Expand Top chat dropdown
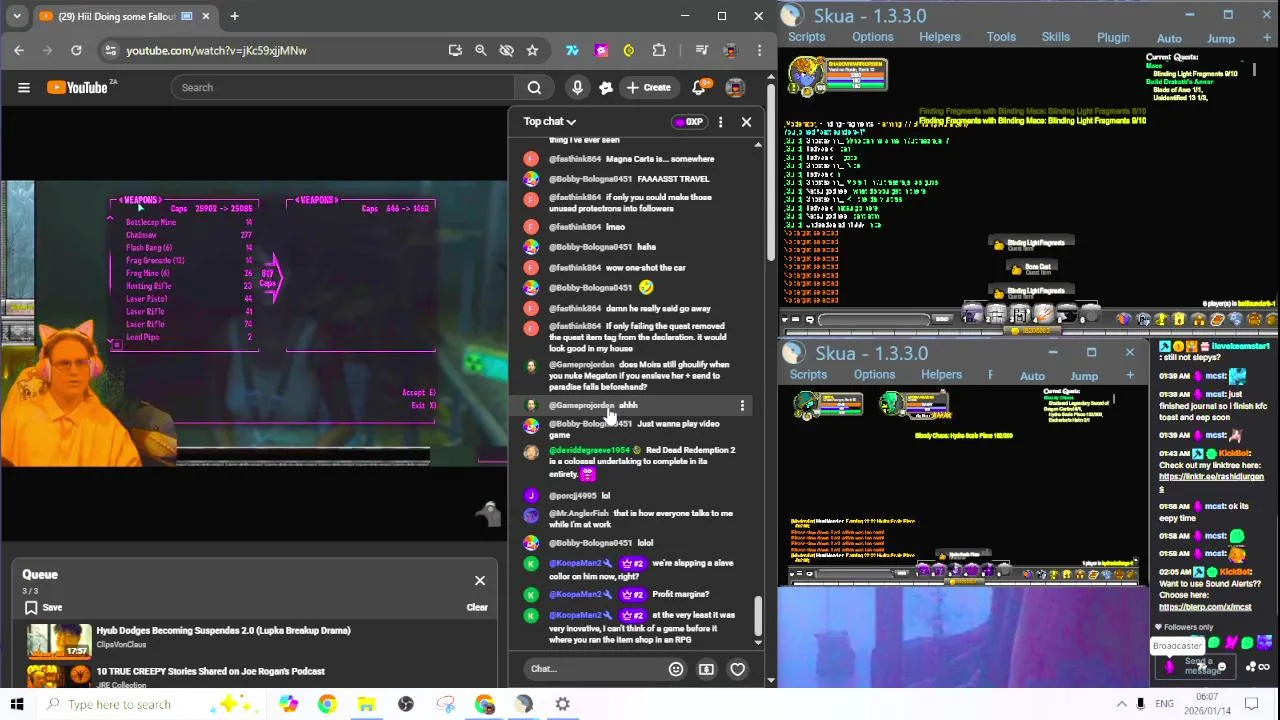This screenshot has height=720, width=1280. (x=549, y=122)
